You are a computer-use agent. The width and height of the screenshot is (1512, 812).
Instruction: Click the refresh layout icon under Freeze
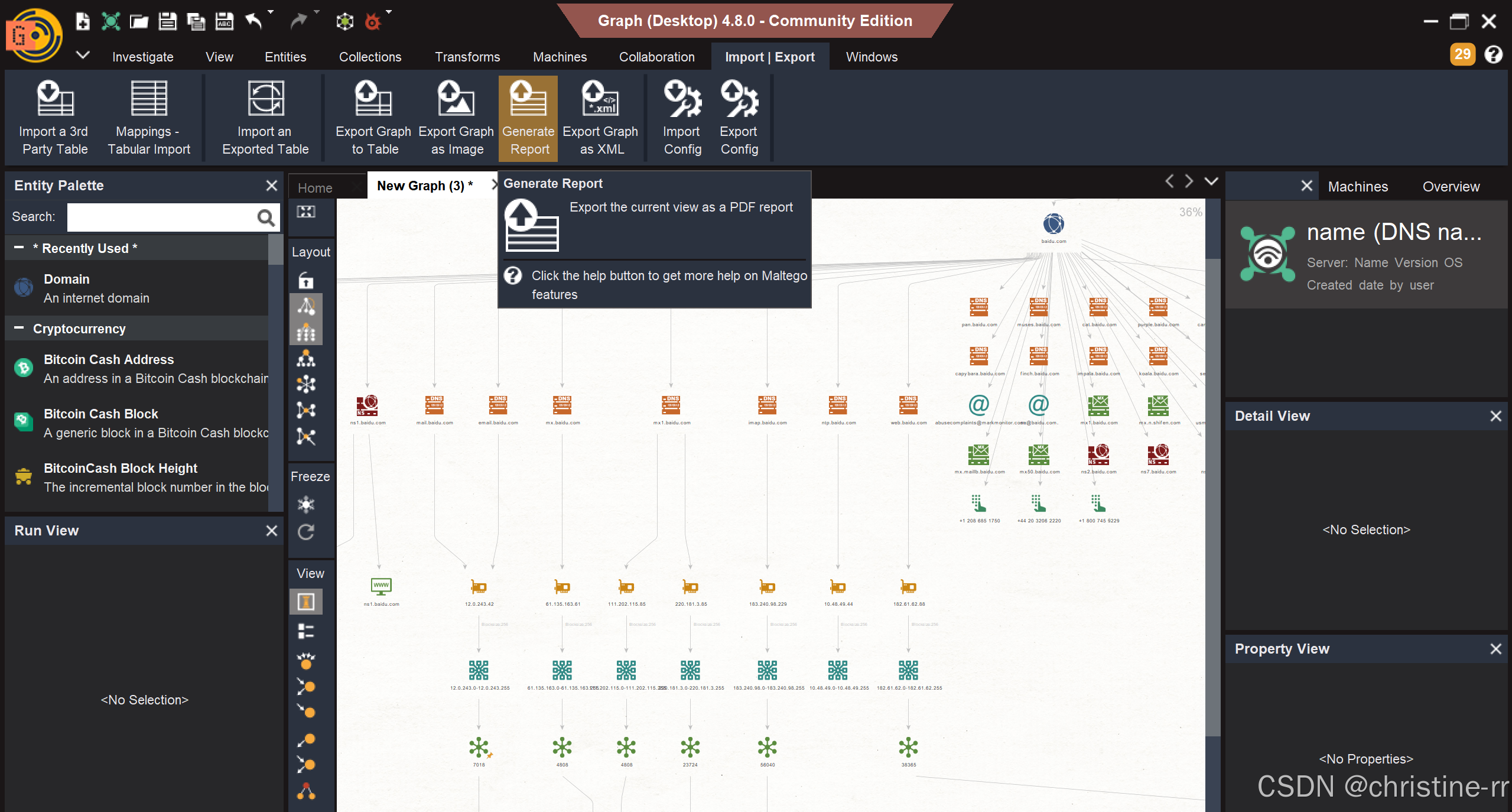pos(305,532)
